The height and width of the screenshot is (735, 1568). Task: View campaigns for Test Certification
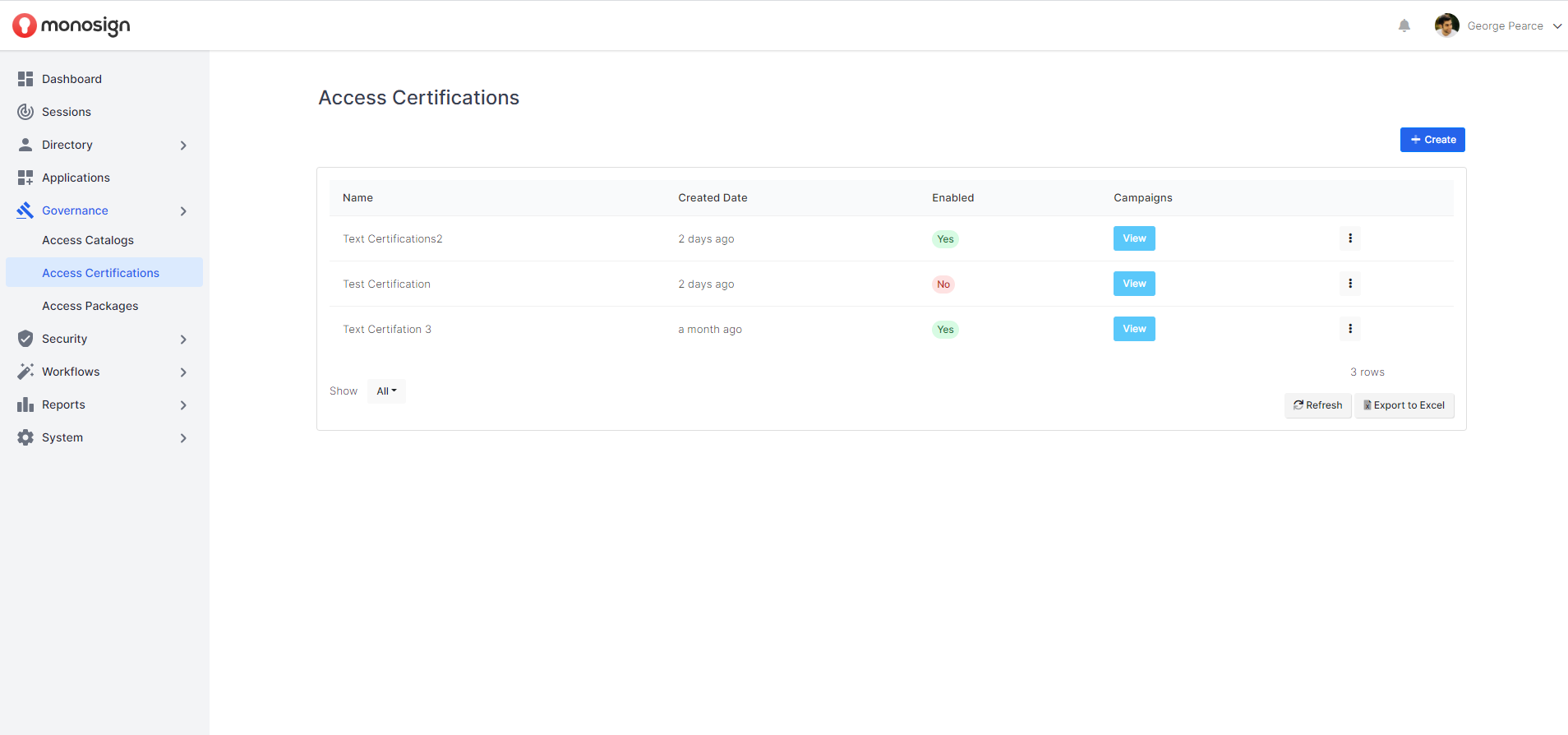coord(1133,284)
